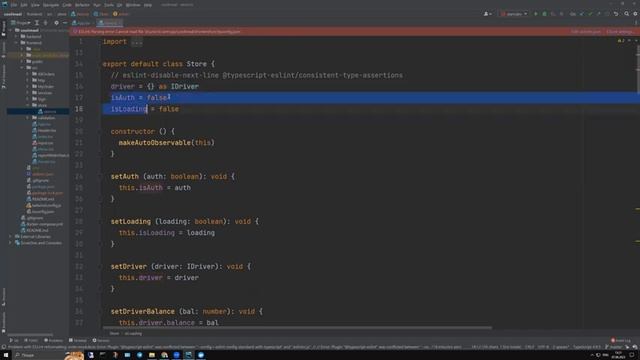Switch to the App.tsx editor tab

(x=81, y=23)
